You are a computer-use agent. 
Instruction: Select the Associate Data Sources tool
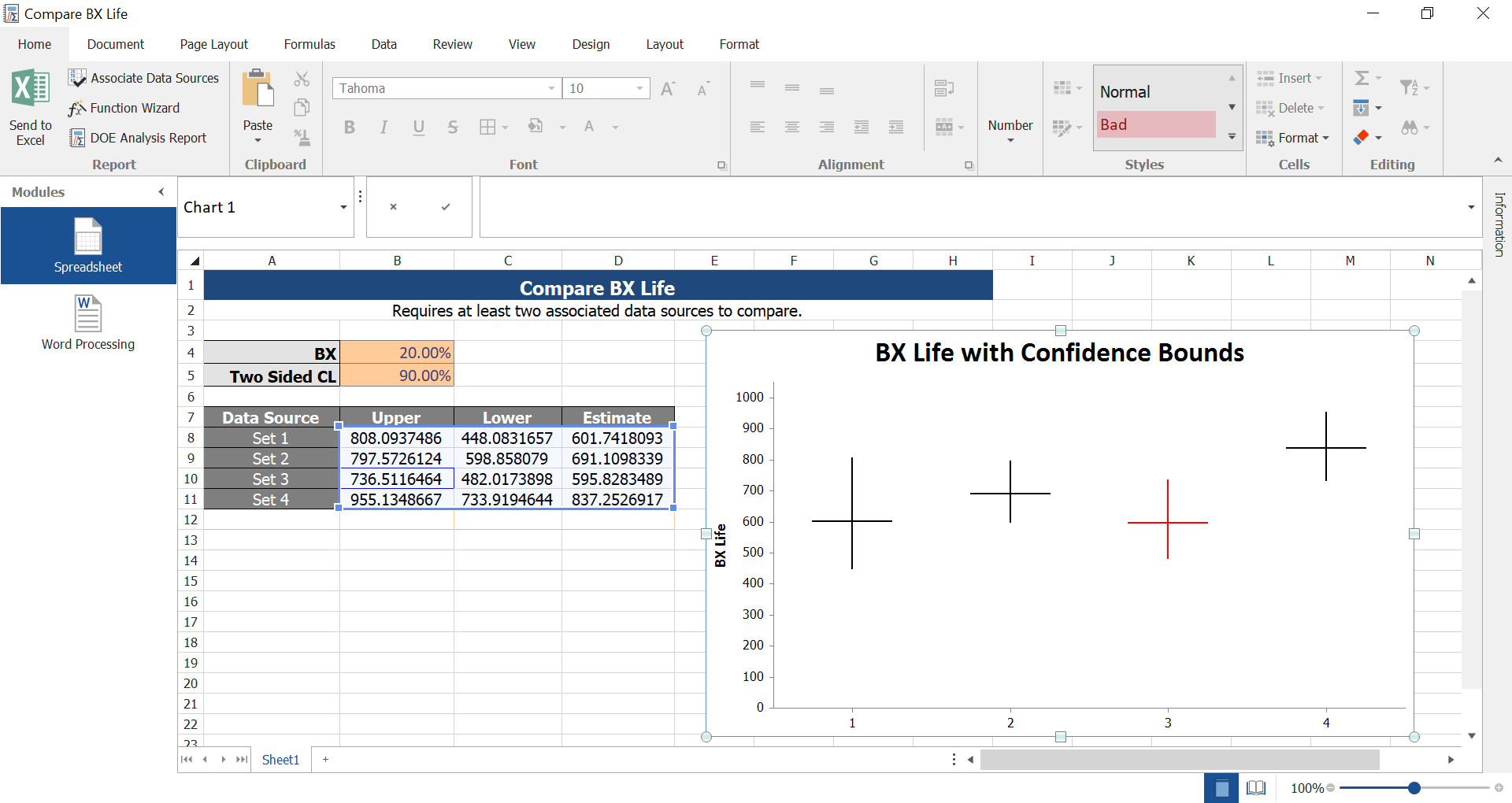point(144,77)
